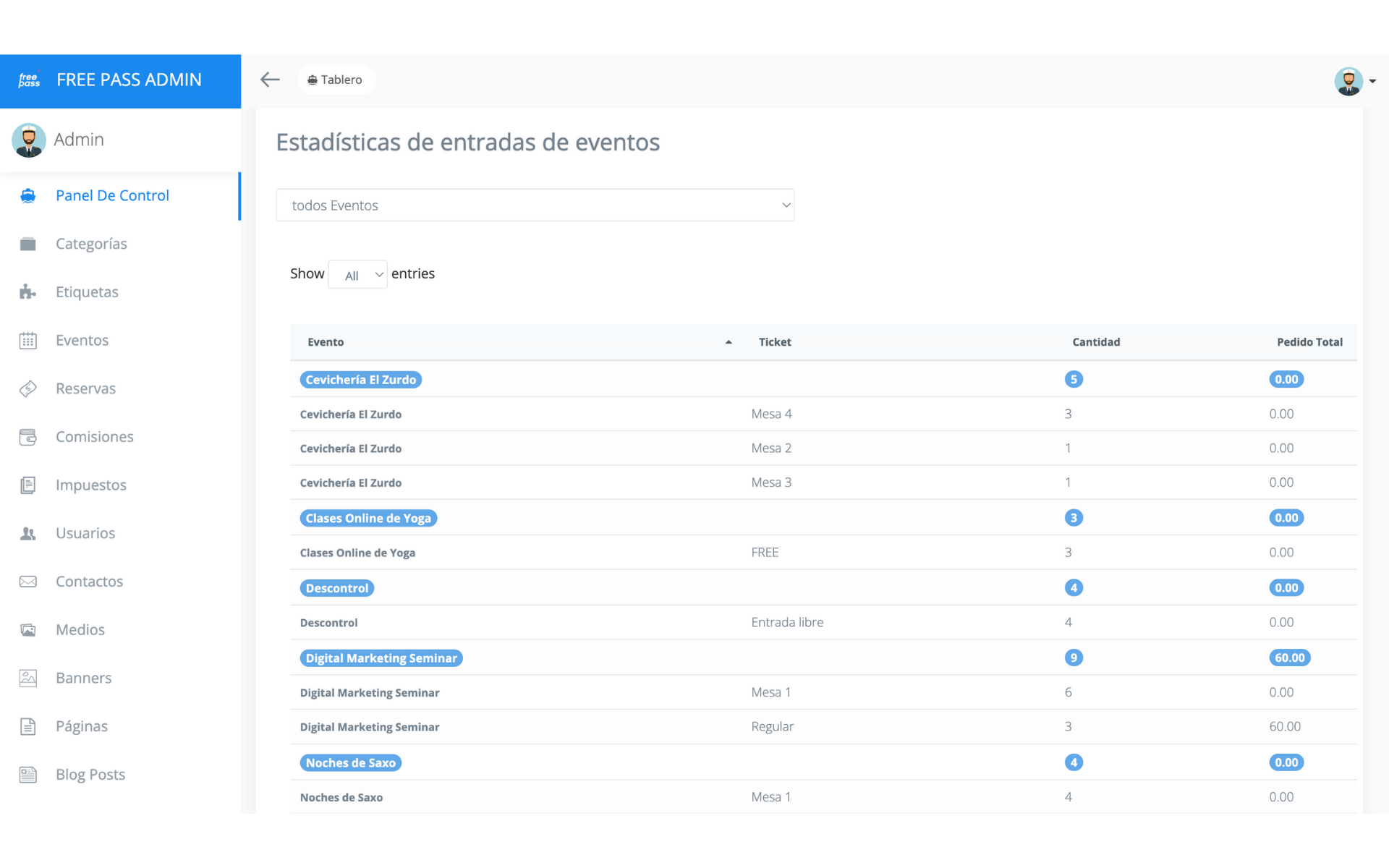Click the Tablero breadcrumb button
Screen dimensions: 1389x868
coord(336,80)
